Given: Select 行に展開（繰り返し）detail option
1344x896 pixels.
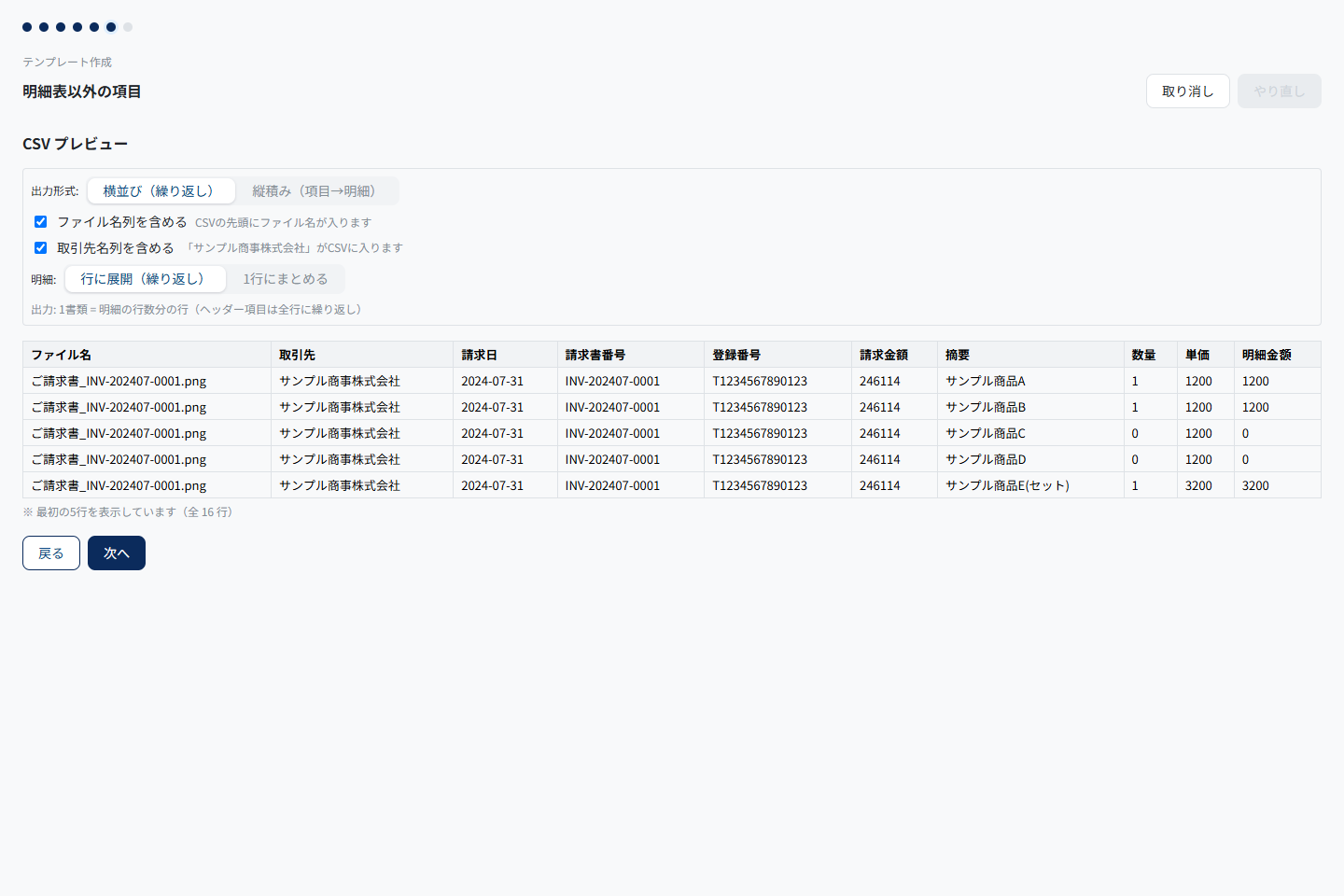Looking at the screenshot, I should 145,279.
